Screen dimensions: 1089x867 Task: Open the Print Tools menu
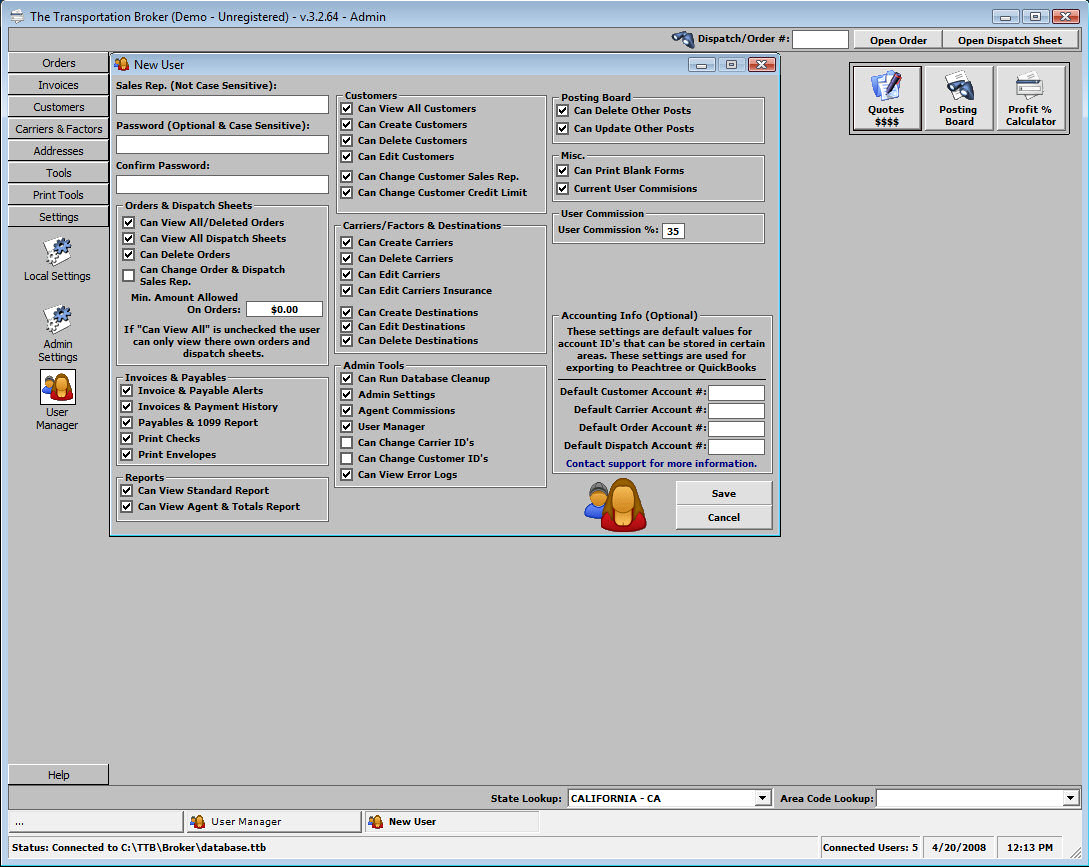pos(58,195)
